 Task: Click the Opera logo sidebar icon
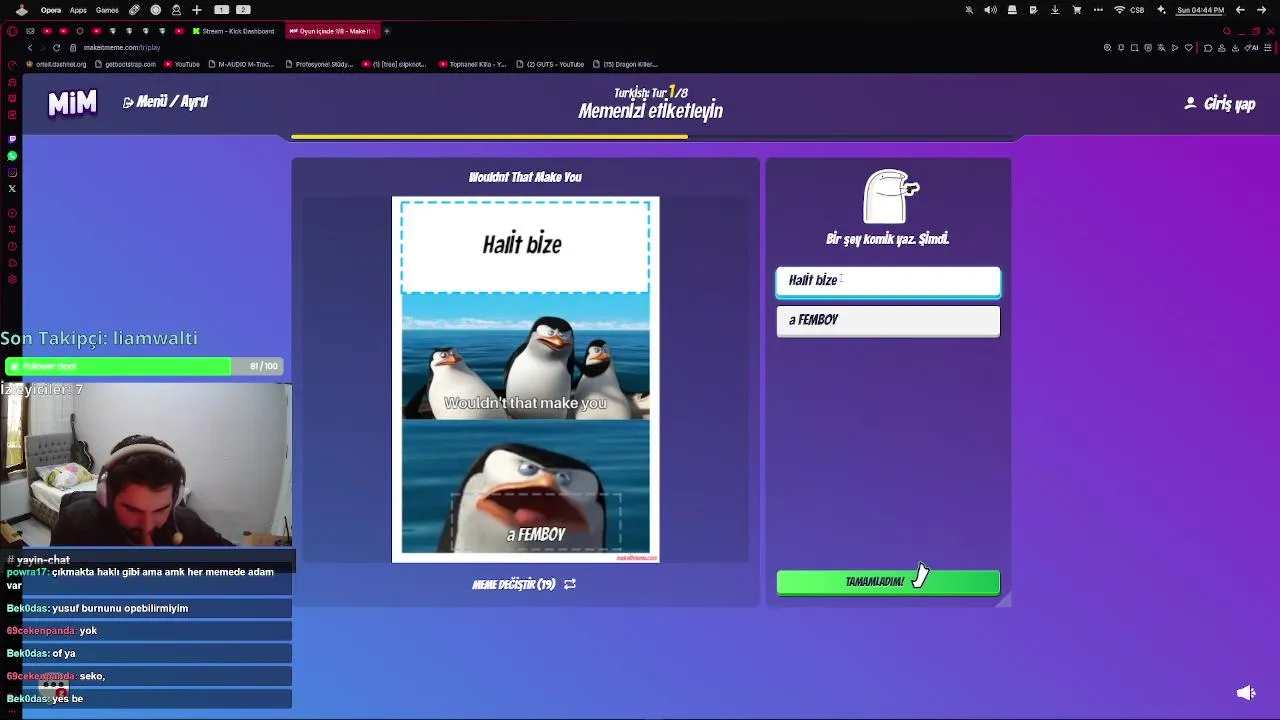(x=12, y=31)
